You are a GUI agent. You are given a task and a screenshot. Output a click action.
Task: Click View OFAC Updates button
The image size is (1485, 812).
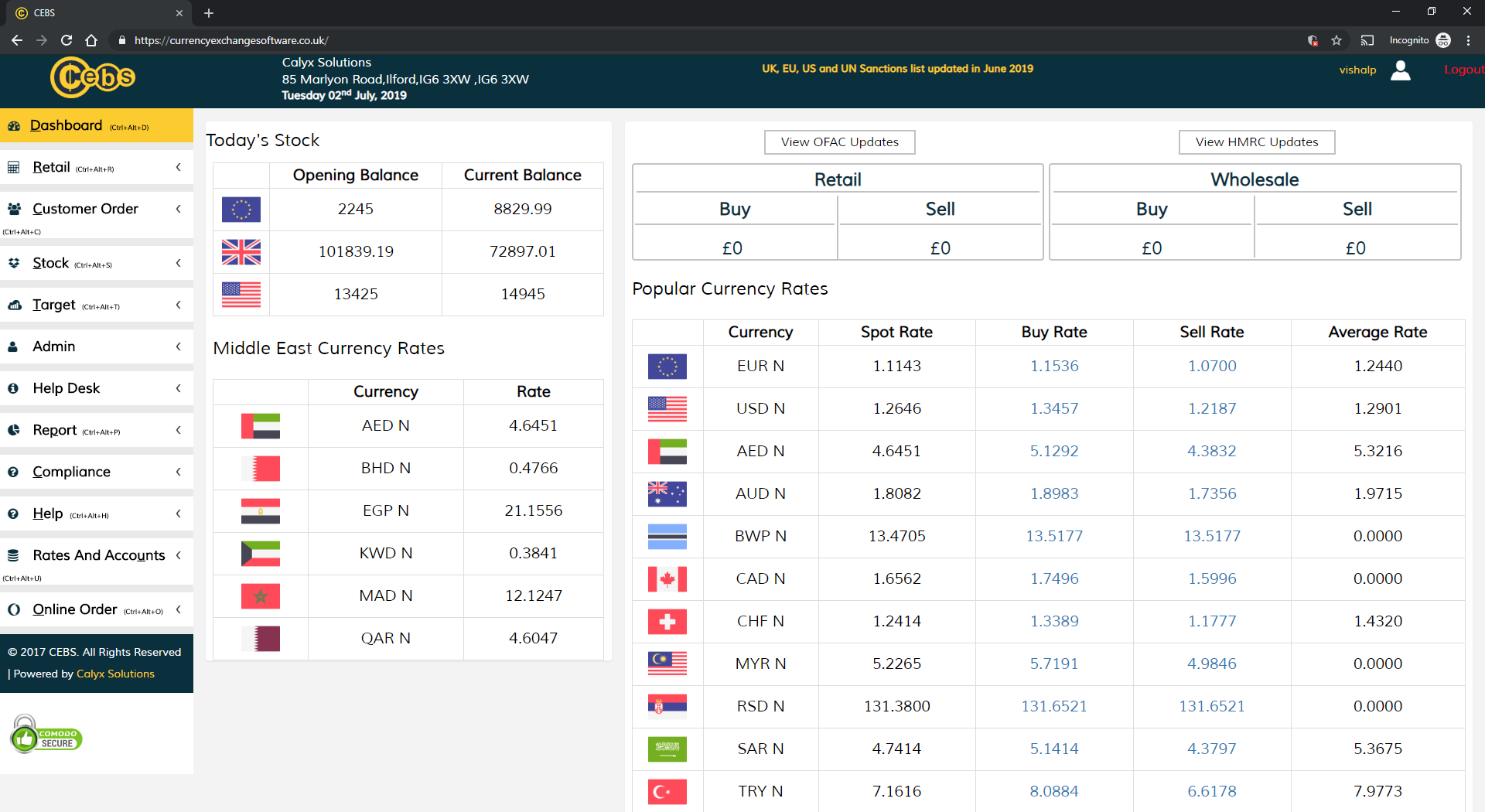click(839, 142)
